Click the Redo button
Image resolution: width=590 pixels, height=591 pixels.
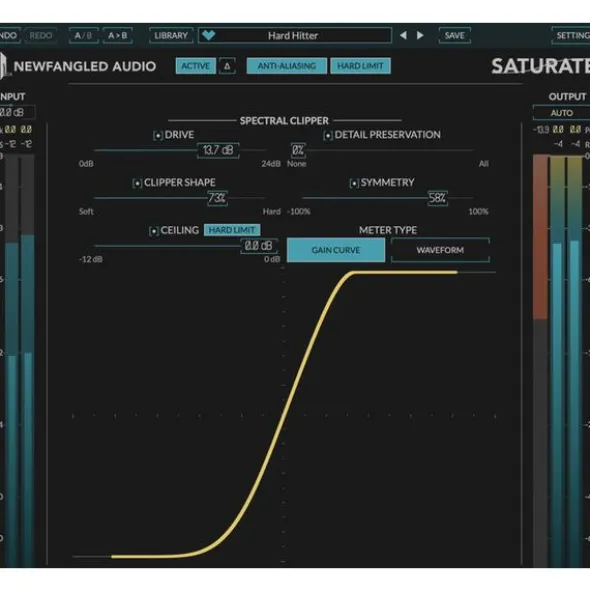tap(41, 35)
